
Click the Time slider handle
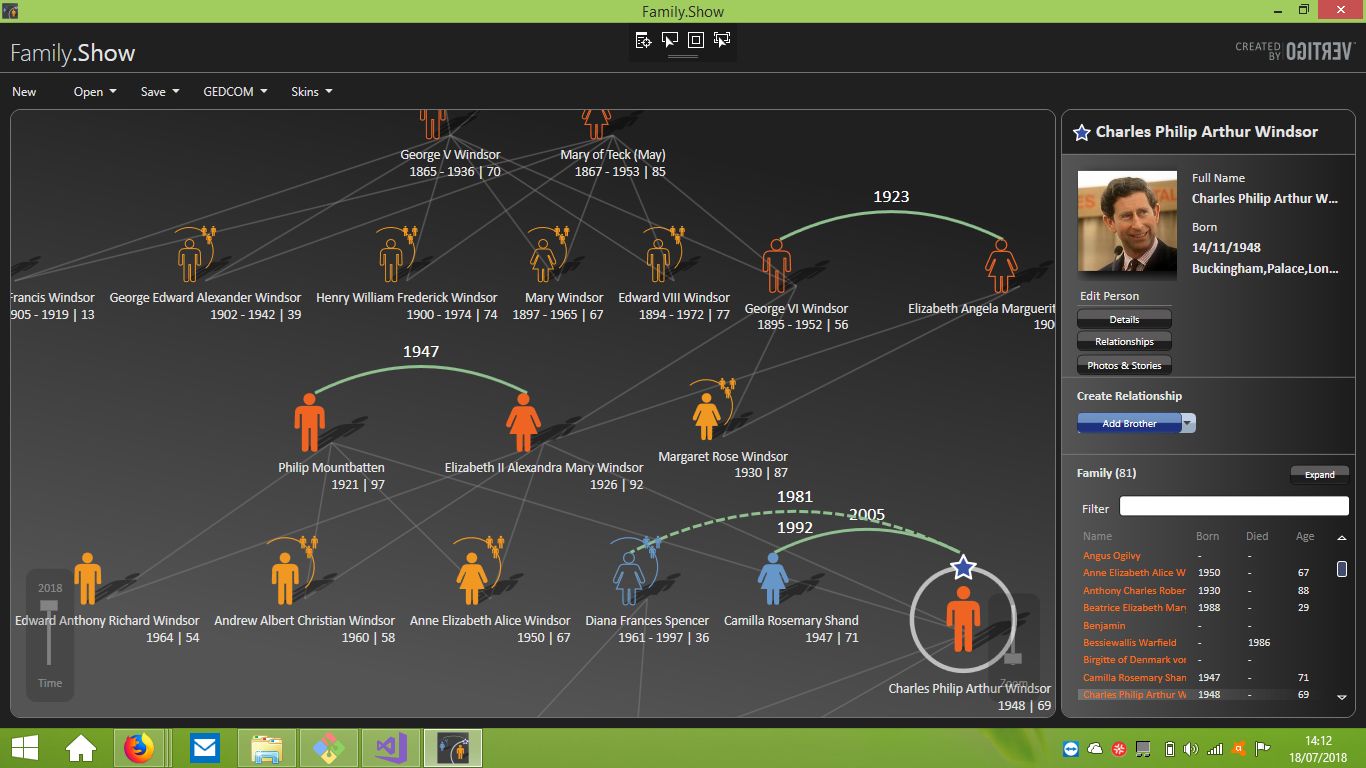click(48, 606)
